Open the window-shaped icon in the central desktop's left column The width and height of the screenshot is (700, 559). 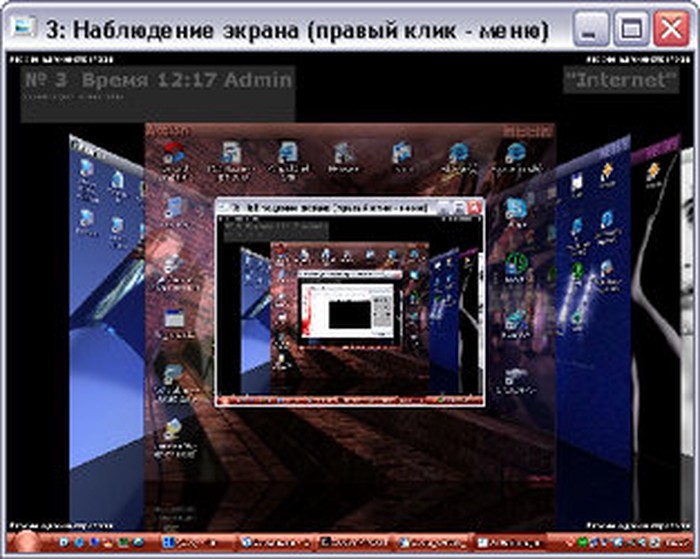(x=174, y=319)
